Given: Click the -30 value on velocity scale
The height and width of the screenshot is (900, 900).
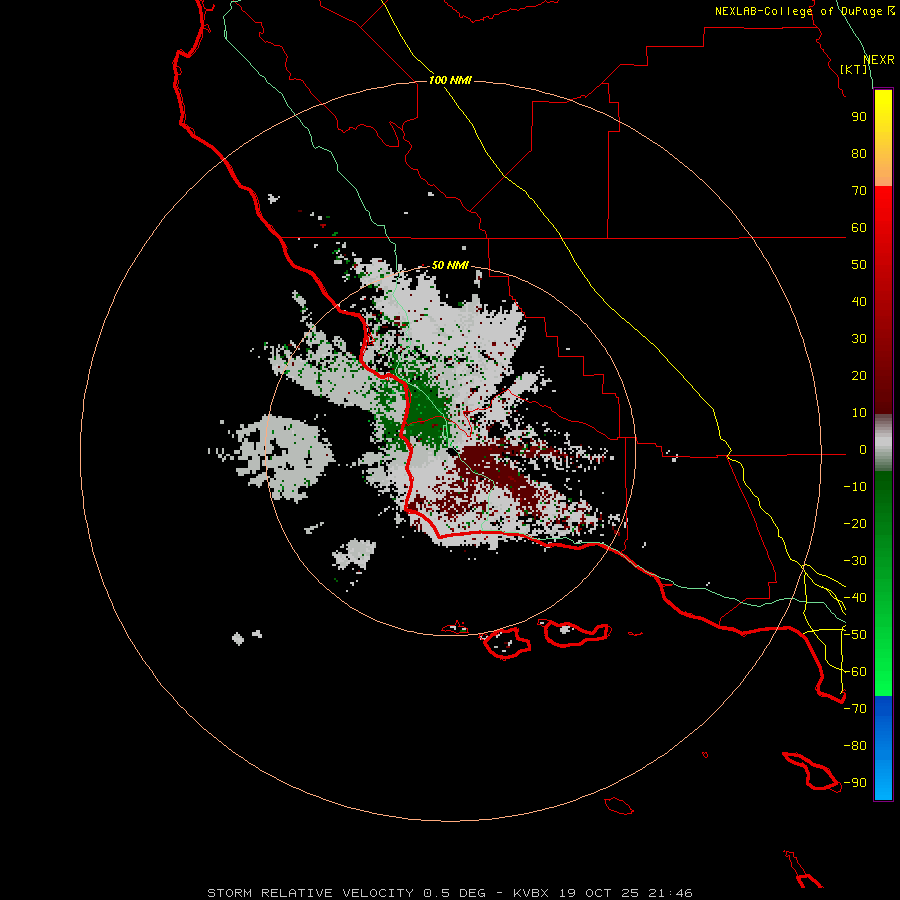Looking at the screenshot, I should click(855, 561).
